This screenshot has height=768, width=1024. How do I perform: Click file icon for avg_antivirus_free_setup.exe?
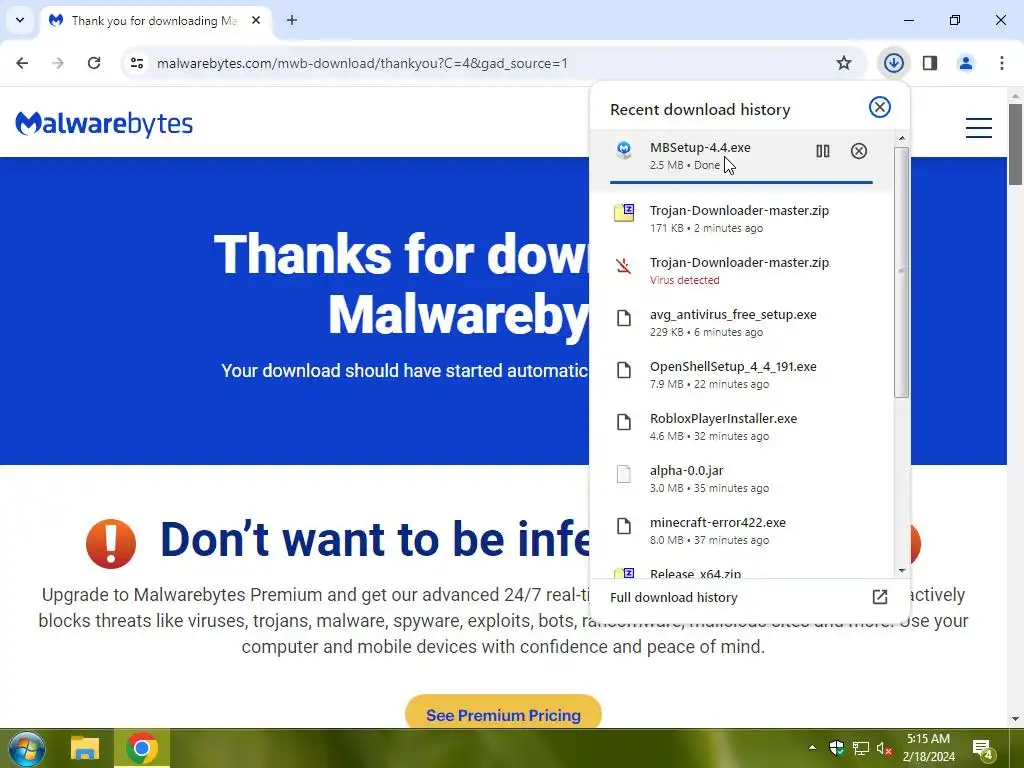pos(624,318)
